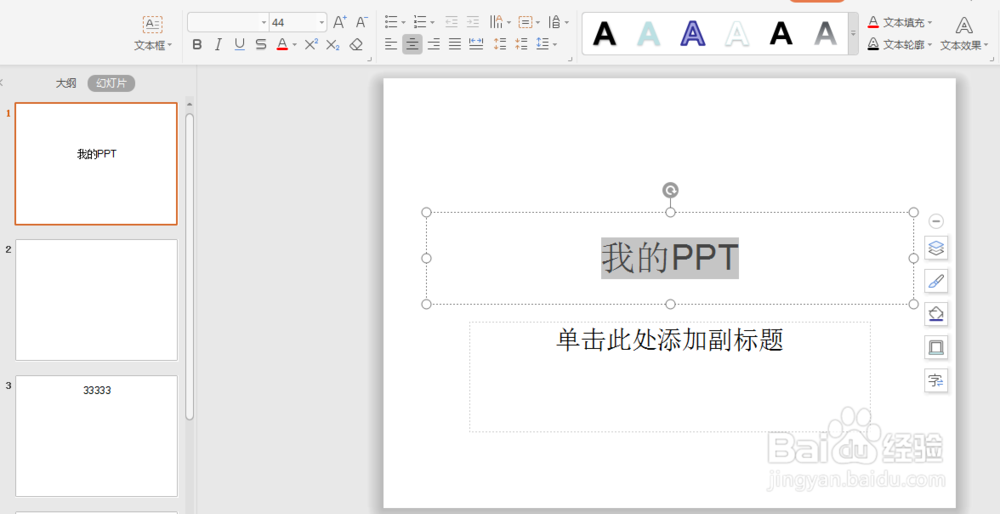The image size is (1000, 514).
Task: Clear formatting with the eraser icon
Action: [x=356, y=45]
